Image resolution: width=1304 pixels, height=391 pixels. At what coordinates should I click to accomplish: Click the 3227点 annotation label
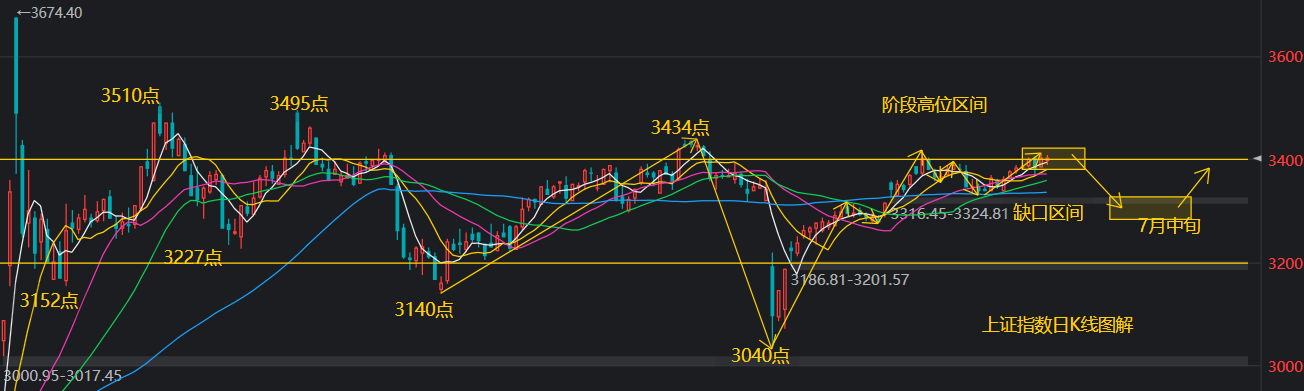(x=193, y=258)
